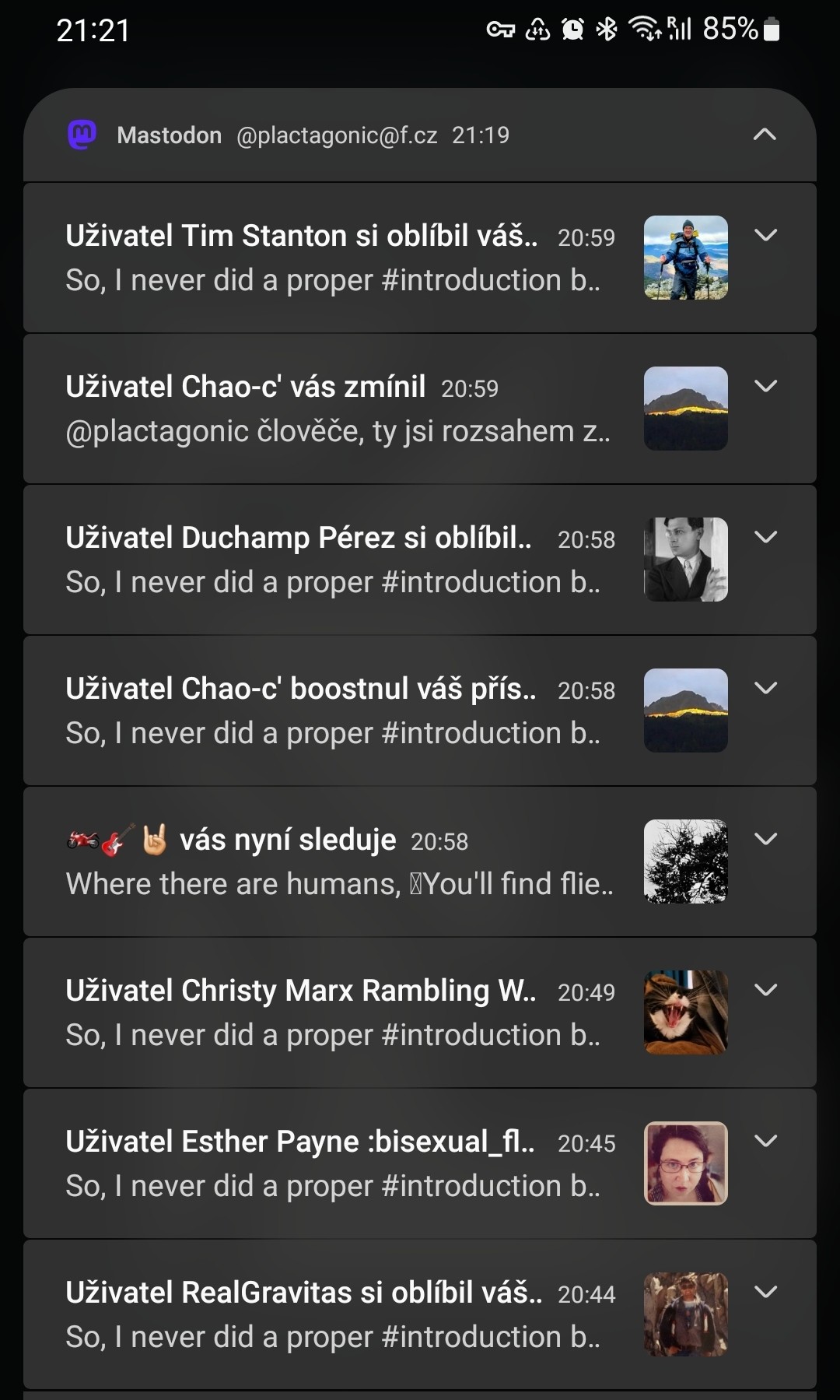The image size is (840, 1400).
Task: Open Esther Payne's favorite notification text
Action: [x=334, y=1163]
